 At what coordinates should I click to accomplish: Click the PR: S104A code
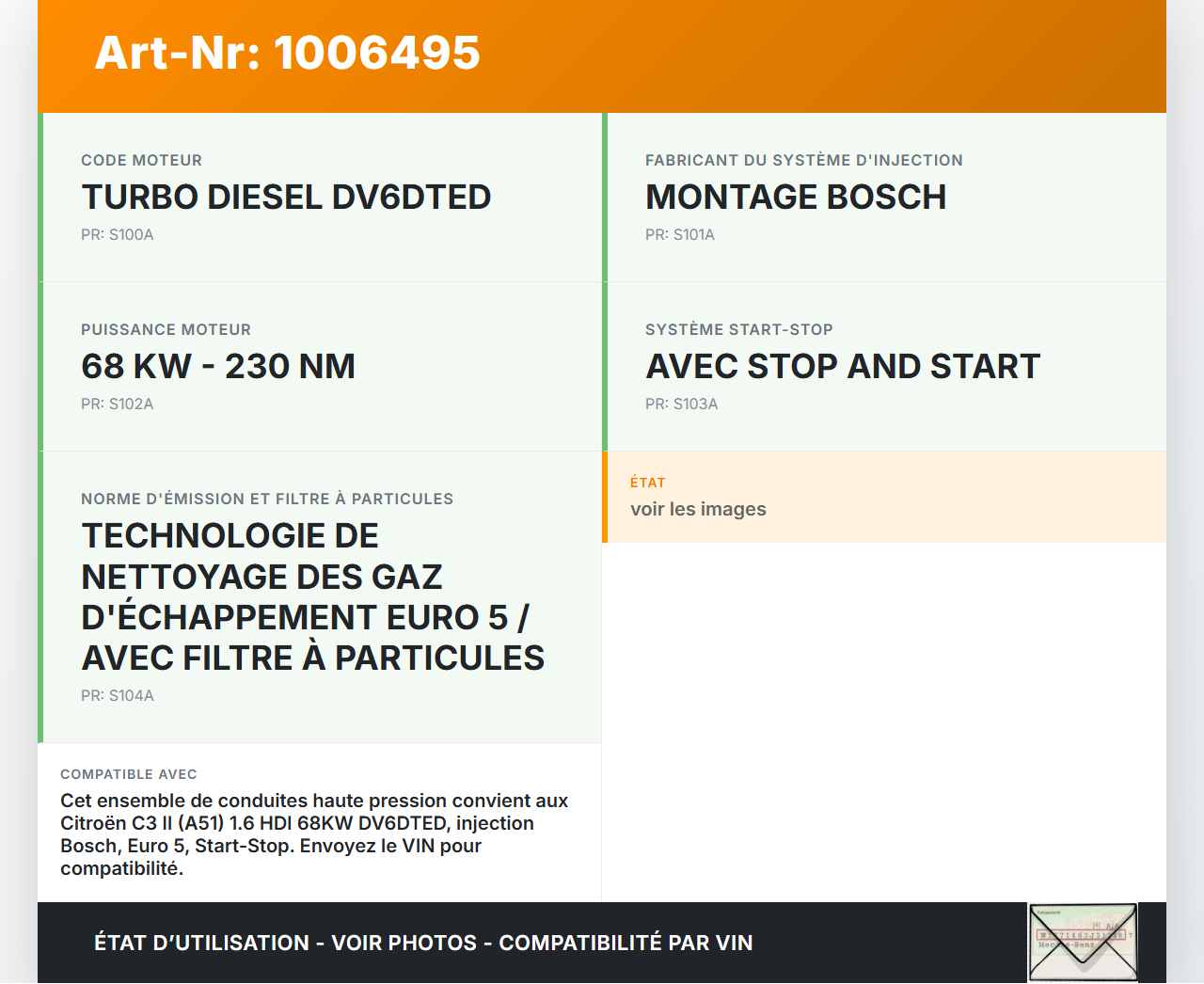[x=117, y=696]
